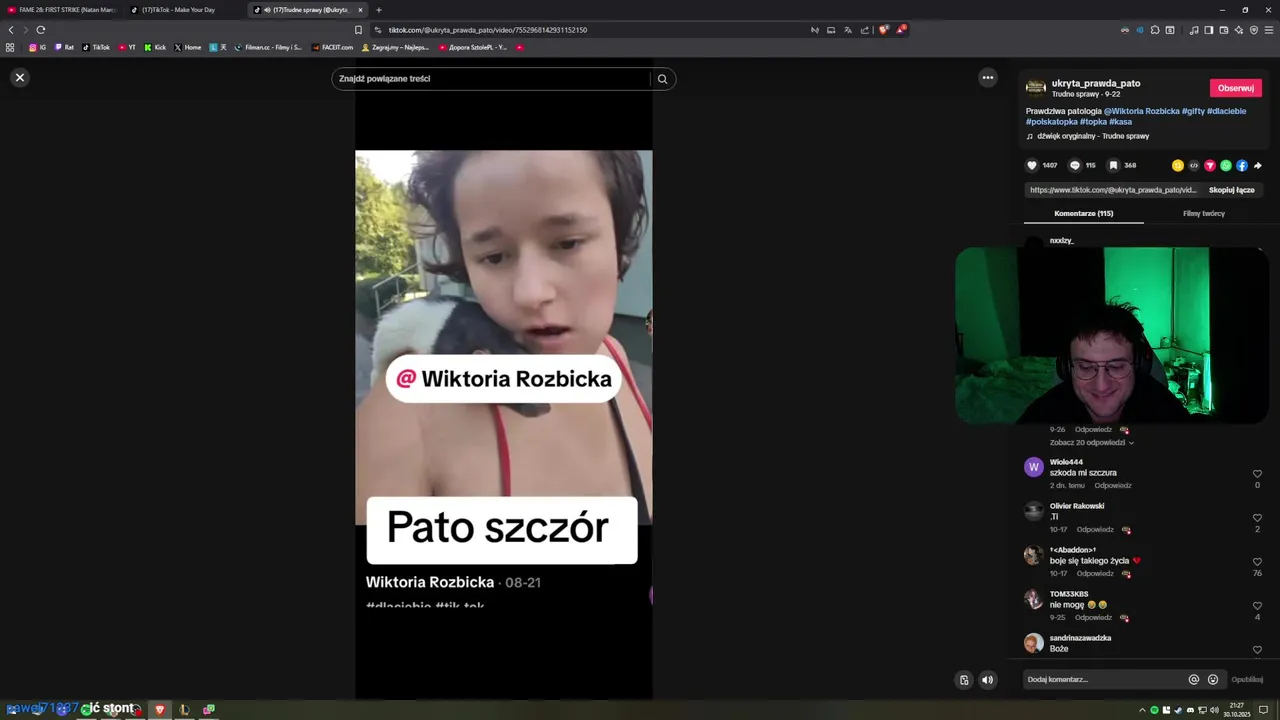Screen dimensions: 1280x720
Task: Open the three-dots more options menu
Action: [988, 77]
